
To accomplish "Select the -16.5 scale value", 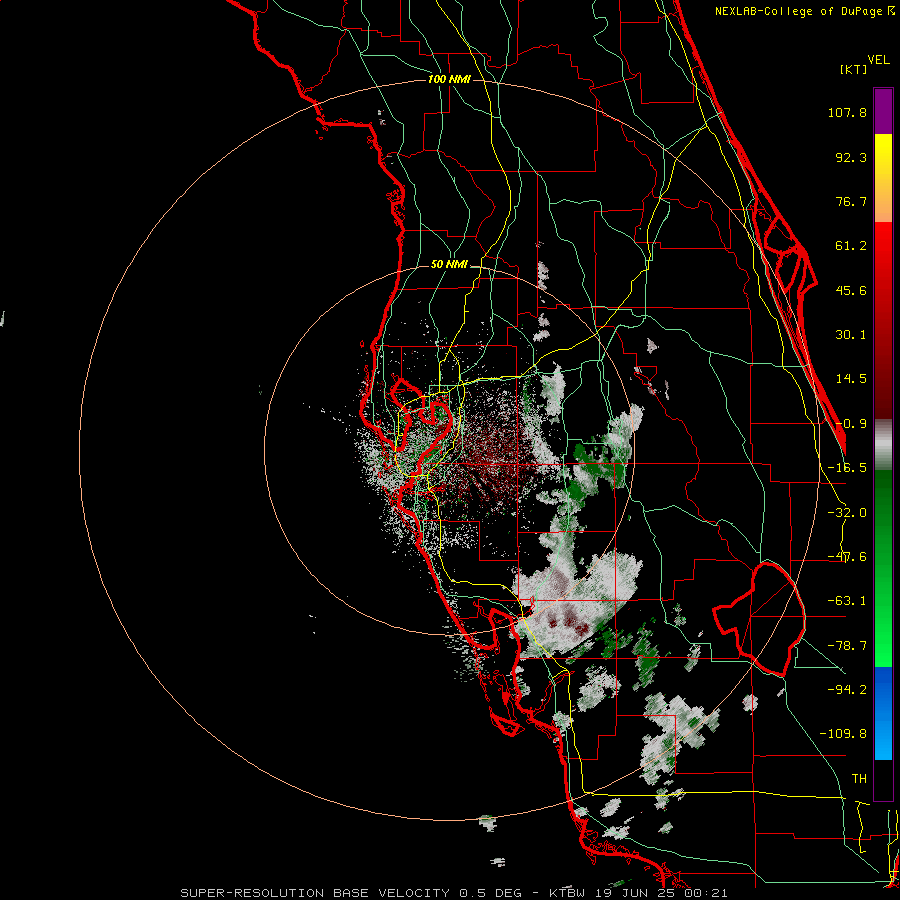I will [847, 468].
